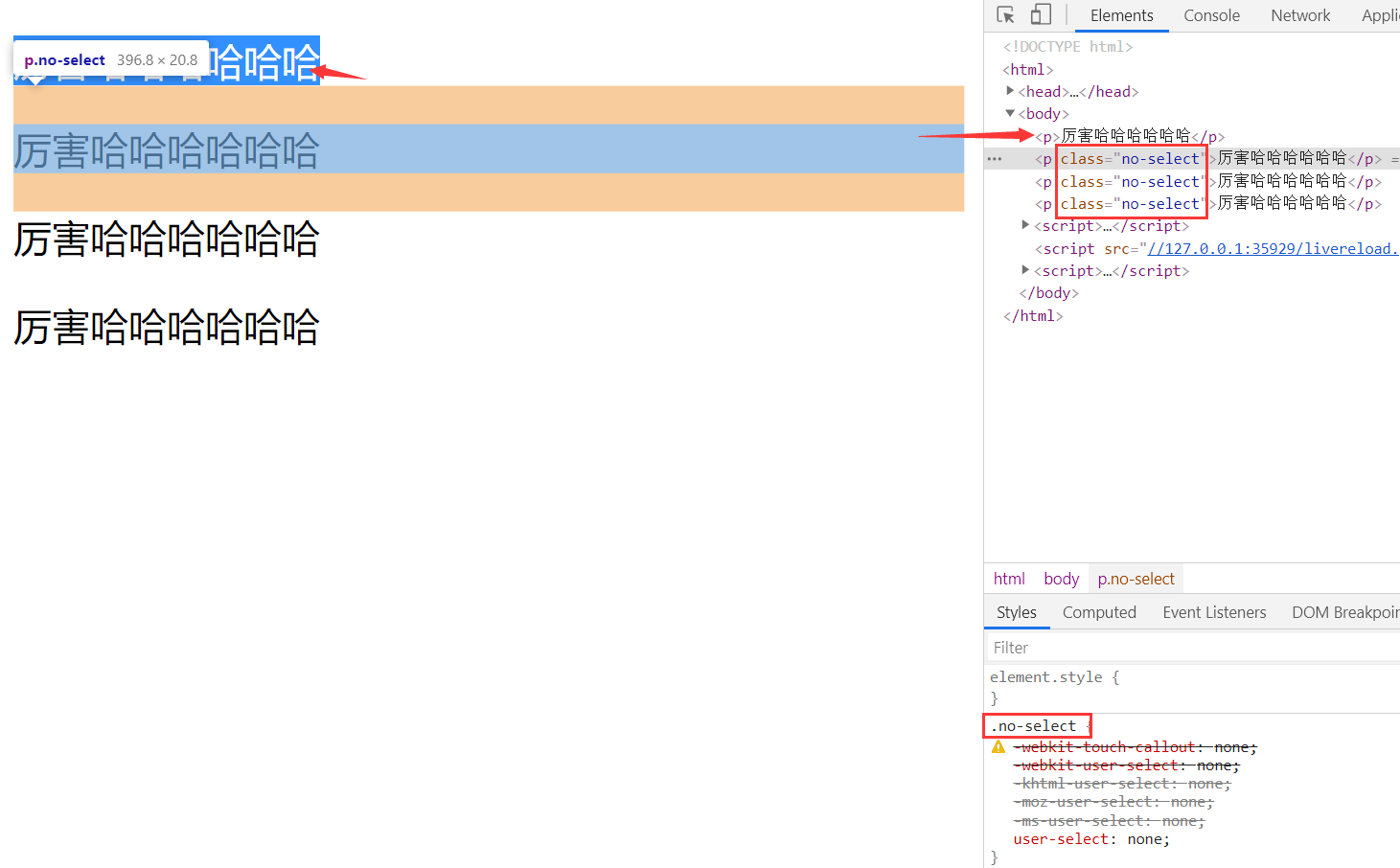This screenshot has width=1400, height=868.
Task: Expand the head element node
Action: (1010, 91)
